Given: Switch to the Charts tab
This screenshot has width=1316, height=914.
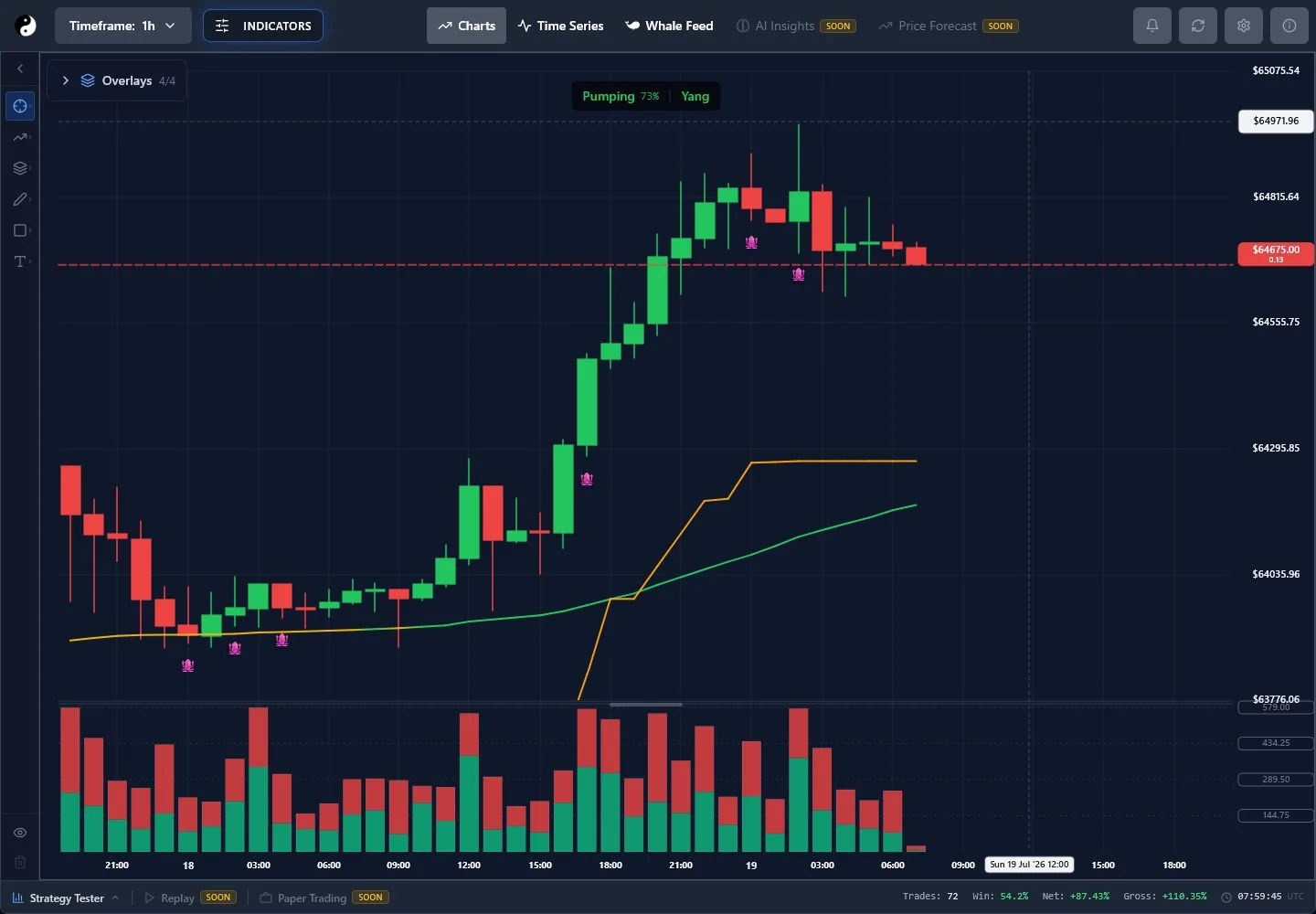Looking at the screenshot, I should coord(466,26).
